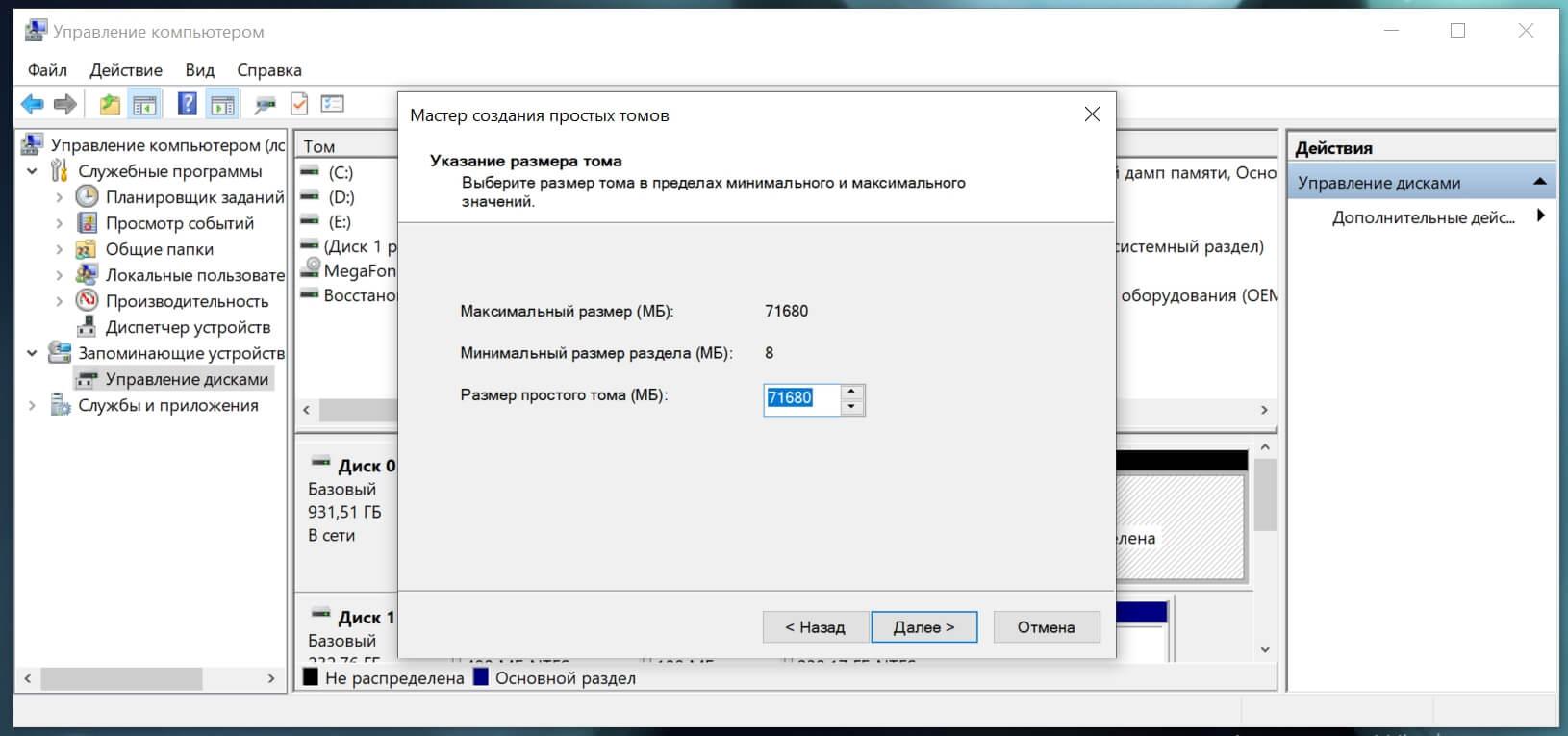
Task: Select Службы и приложения node
Action: 155,405
